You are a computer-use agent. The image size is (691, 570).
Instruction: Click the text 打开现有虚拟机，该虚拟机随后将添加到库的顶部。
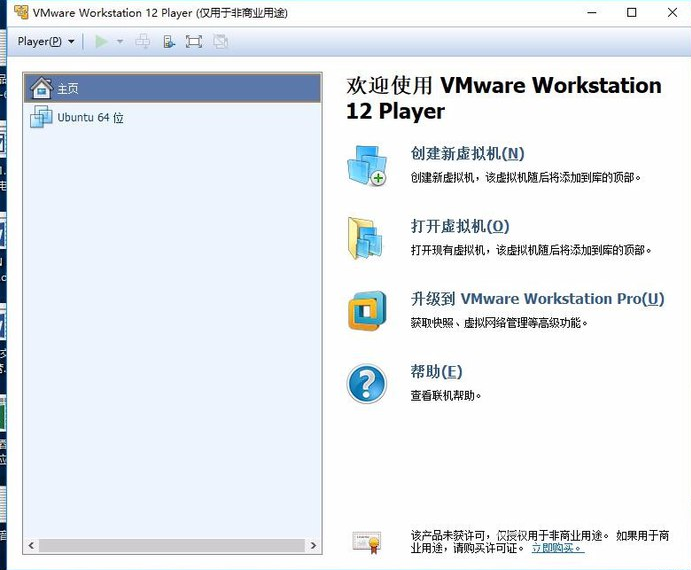(531, 250)
